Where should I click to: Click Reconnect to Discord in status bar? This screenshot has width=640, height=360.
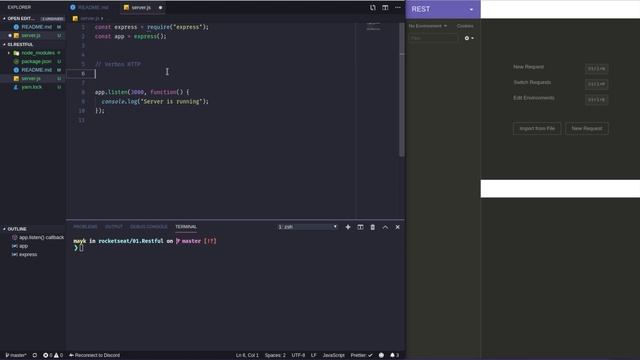coord(95,355)
